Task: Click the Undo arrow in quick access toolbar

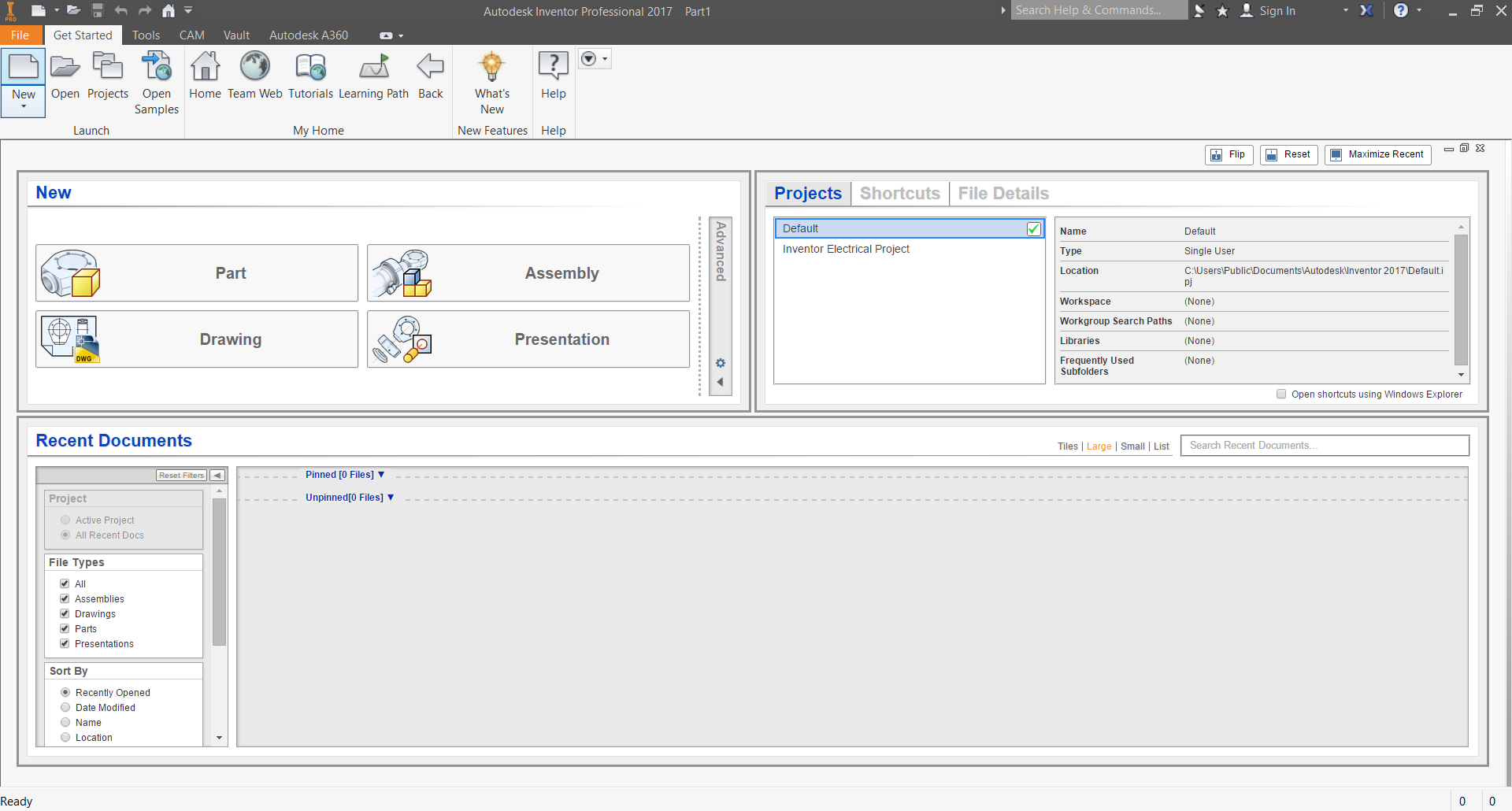Action: [120, 10]
